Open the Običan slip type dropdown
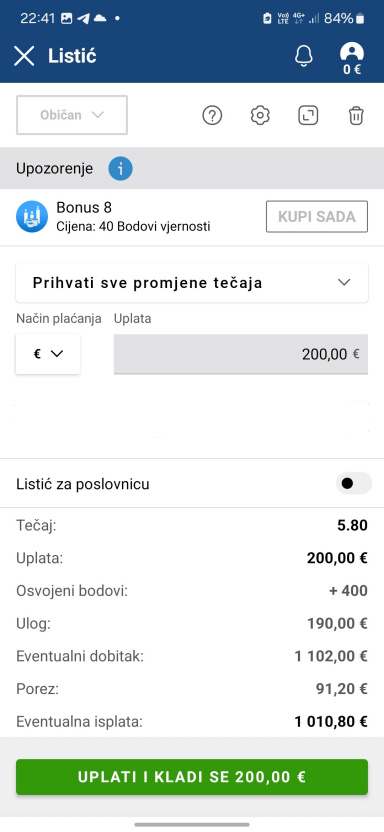Image resolution: width=384 pixels, height=832 pixels. point(72,115)
